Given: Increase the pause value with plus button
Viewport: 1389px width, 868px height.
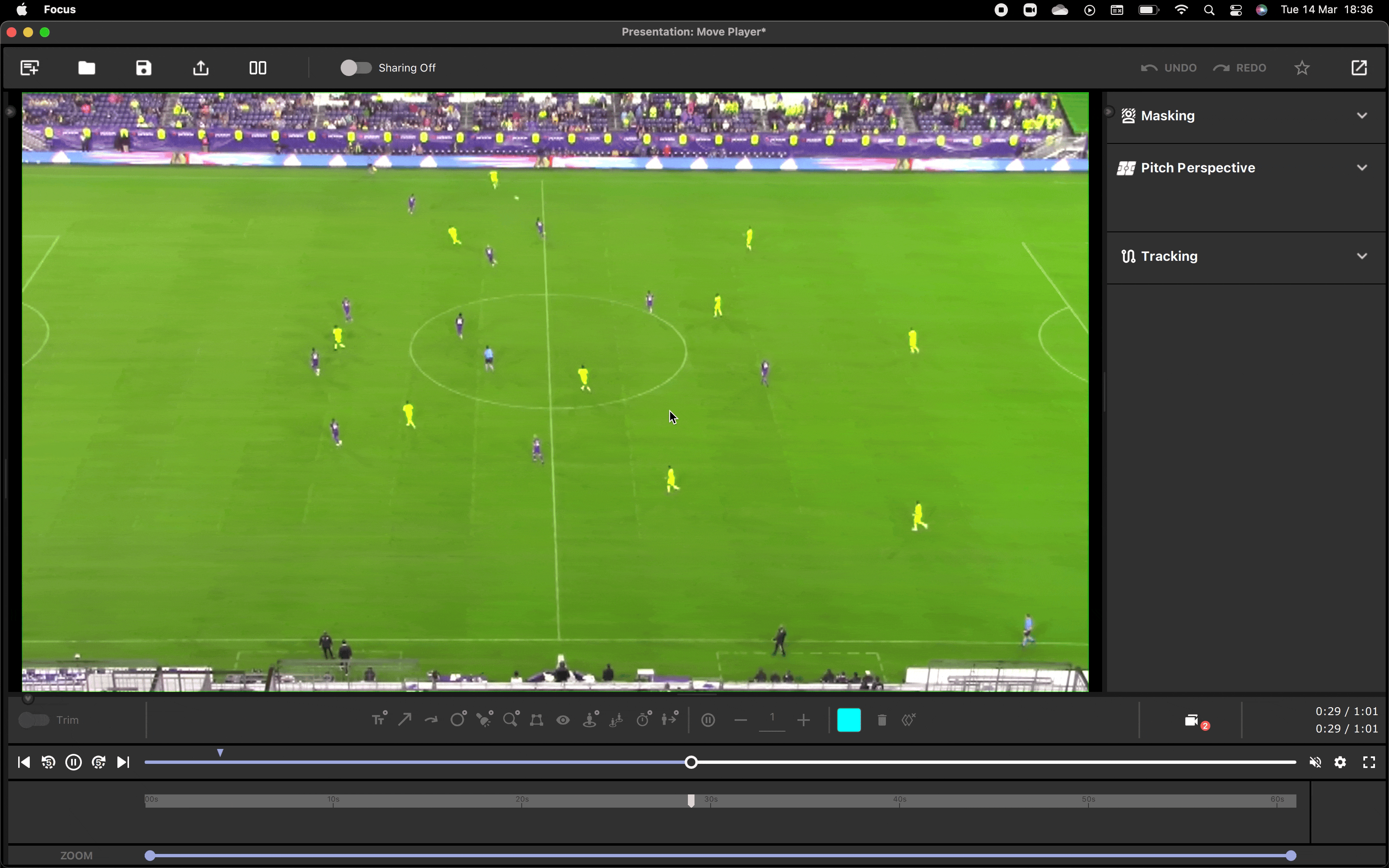Looking at the screenshot, I should [x=804, y=720].
